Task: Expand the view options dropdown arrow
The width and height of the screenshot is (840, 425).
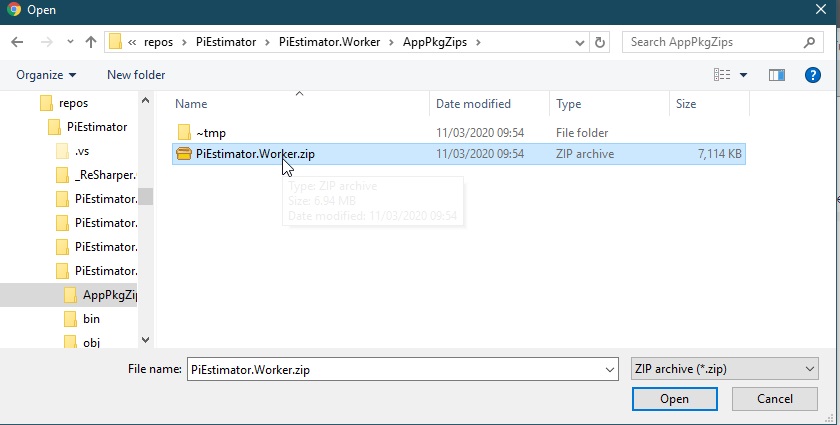Action: (x=744, y=75)
